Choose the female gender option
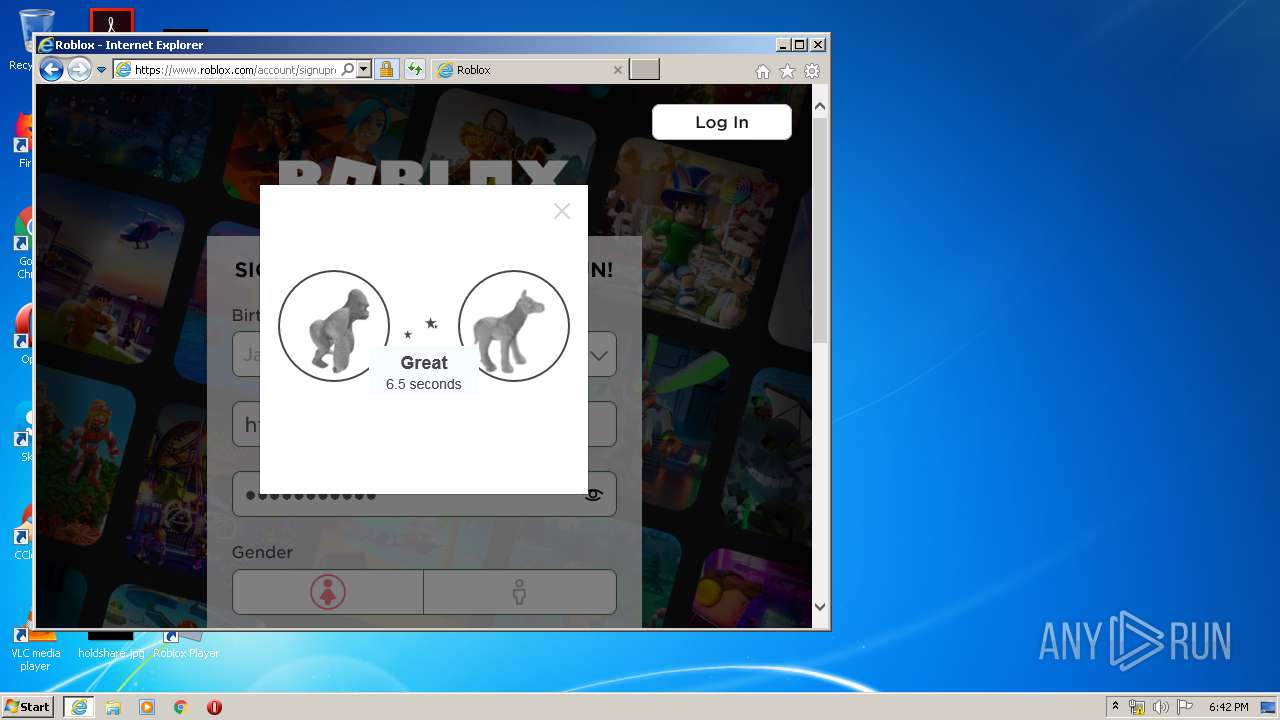1280x720 pixels. [x=327, y=592]
